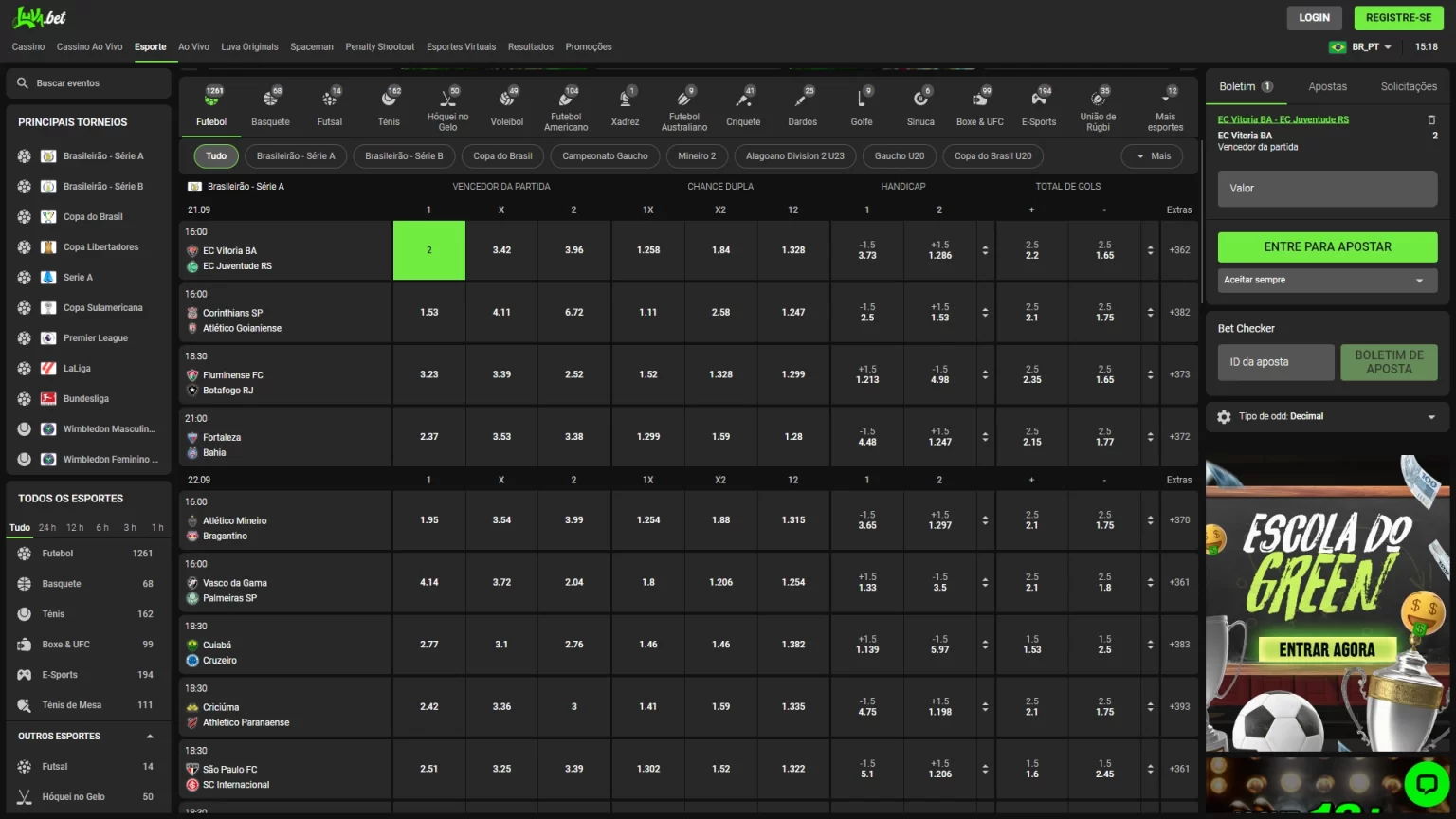Pick Atlético Mineiro home odd 1.95
Screen dimensions: 1456x819
pos(429,520)
